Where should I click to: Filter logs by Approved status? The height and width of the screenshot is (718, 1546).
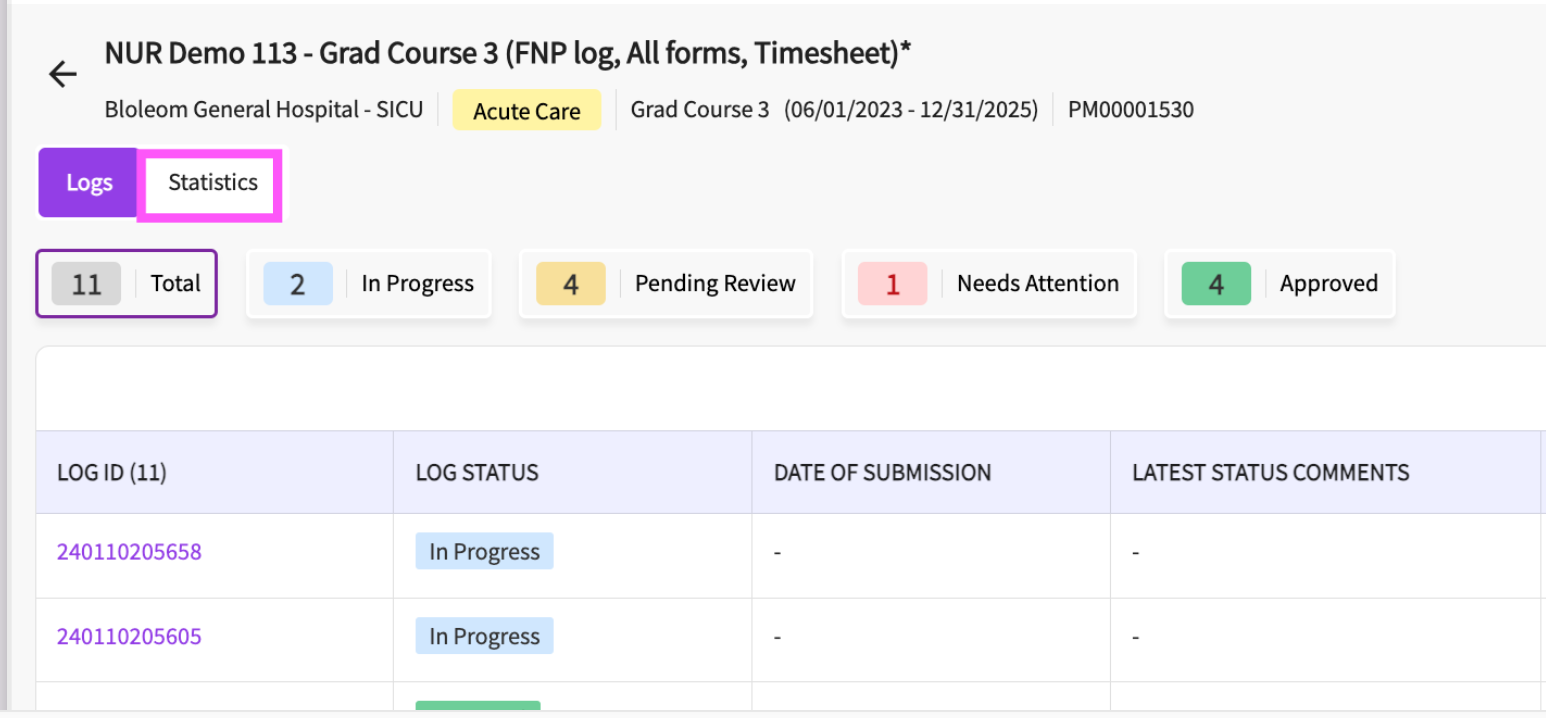click(1279, 284)
